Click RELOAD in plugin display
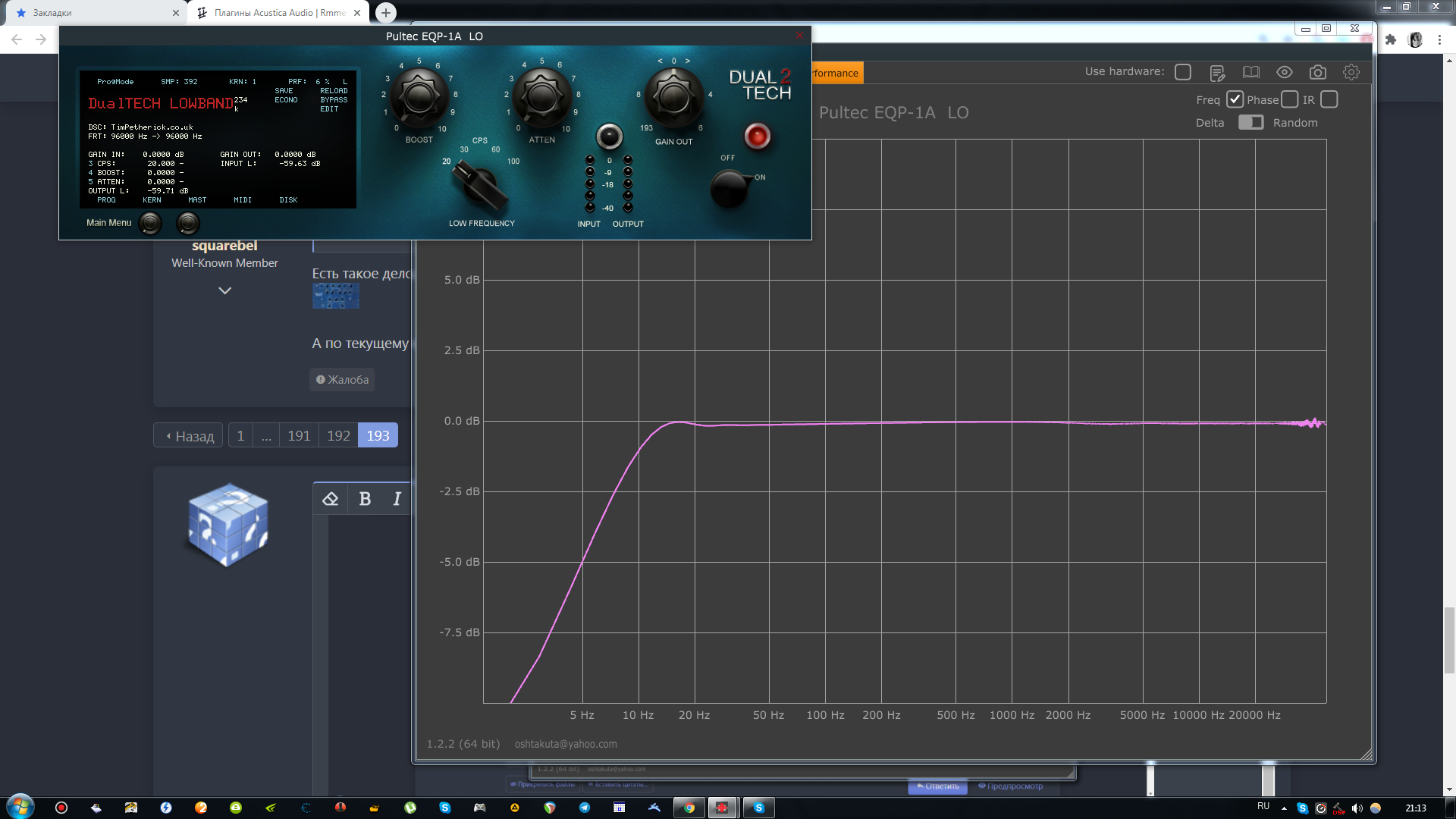This screenshot has width=1456, height=819. coord(334,91)
